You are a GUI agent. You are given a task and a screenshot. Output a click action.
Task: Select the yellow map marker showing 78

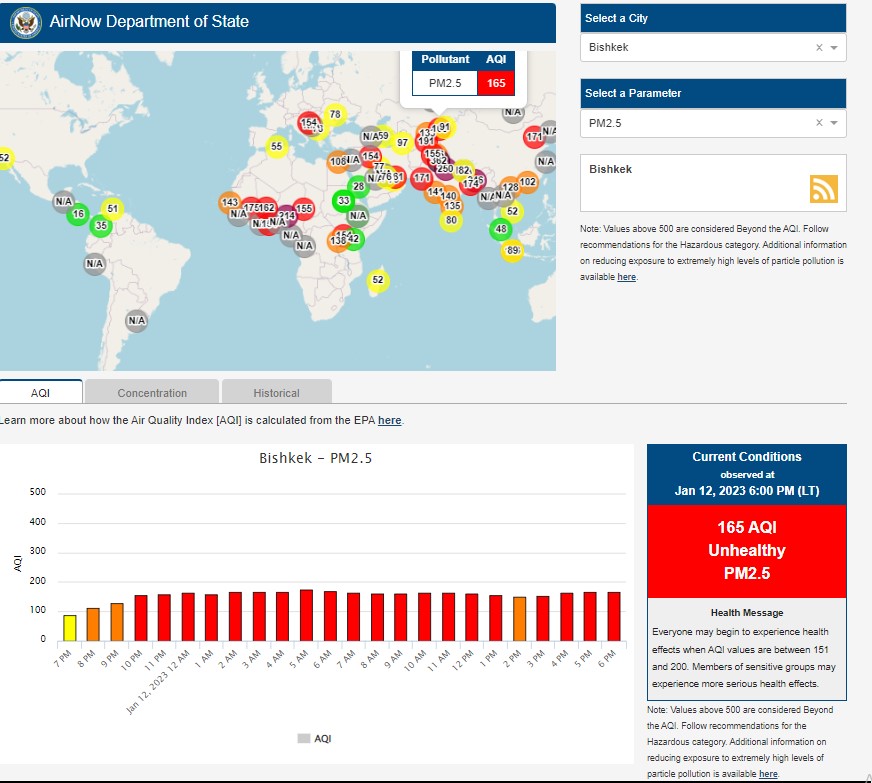(x=334, y=114)
